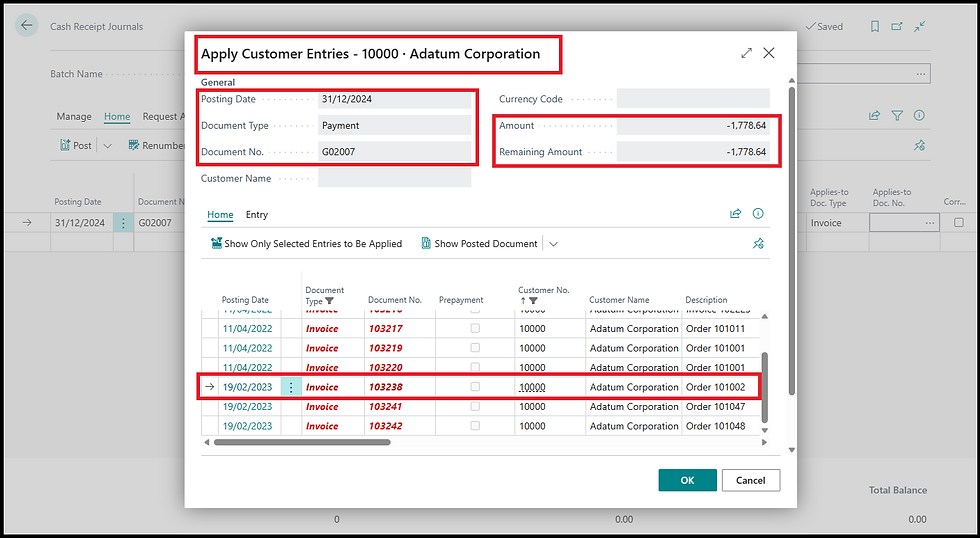Close the Apply Customer Entries dialog

click(769, 53)
